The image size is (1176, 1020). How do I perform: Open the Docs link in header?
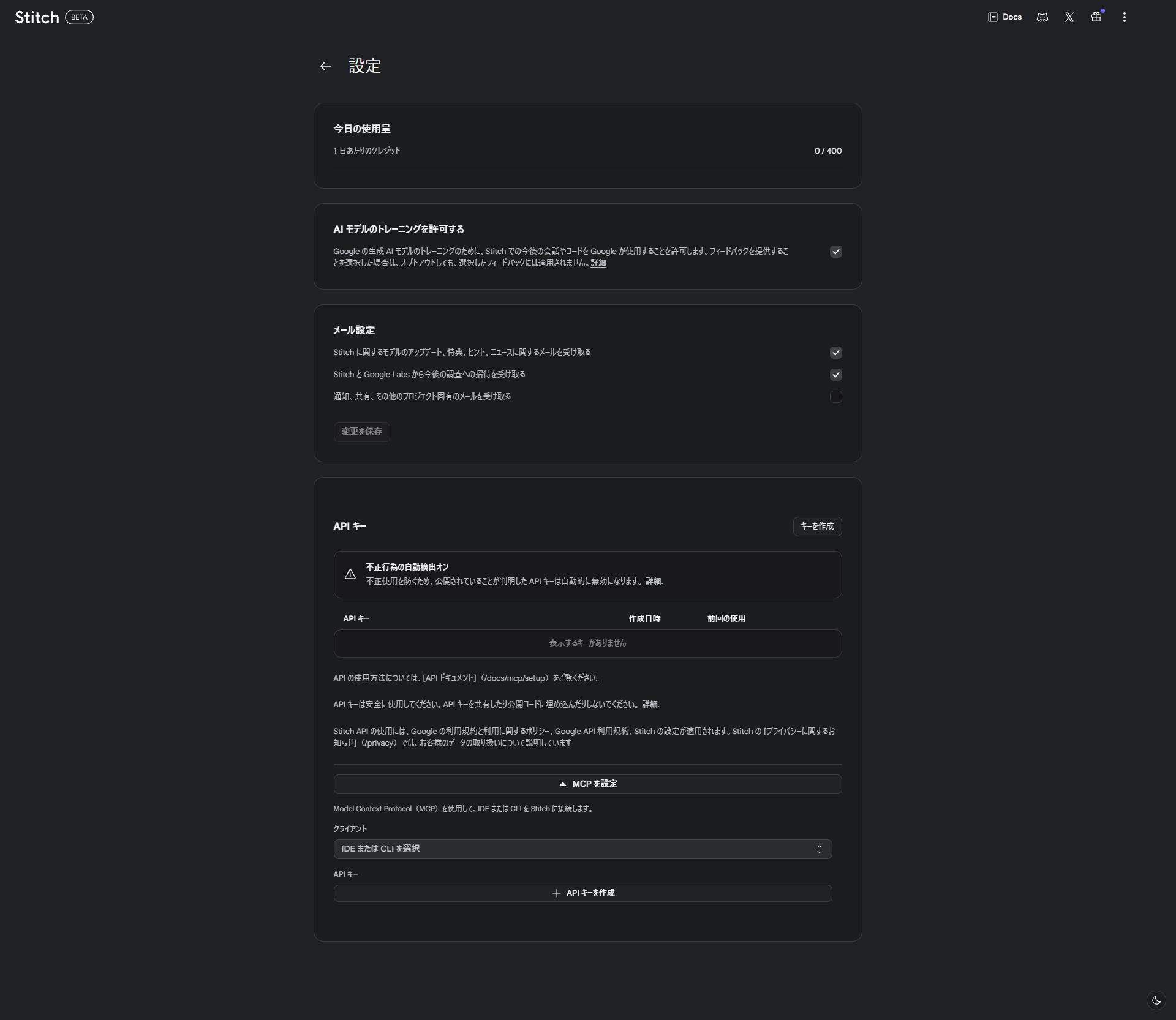[1005, 17]
